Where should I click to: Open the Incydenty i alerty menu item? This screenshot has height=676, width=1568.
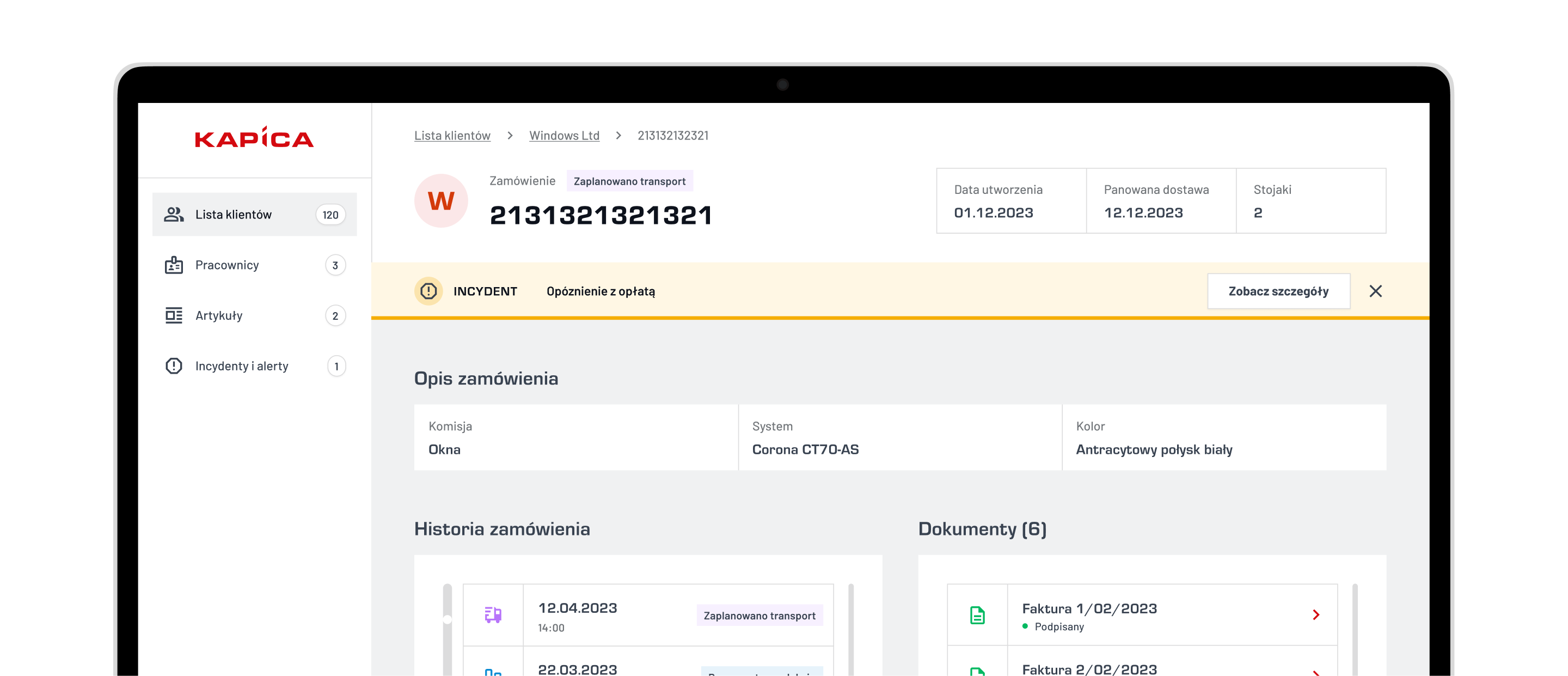pos(254,366)
